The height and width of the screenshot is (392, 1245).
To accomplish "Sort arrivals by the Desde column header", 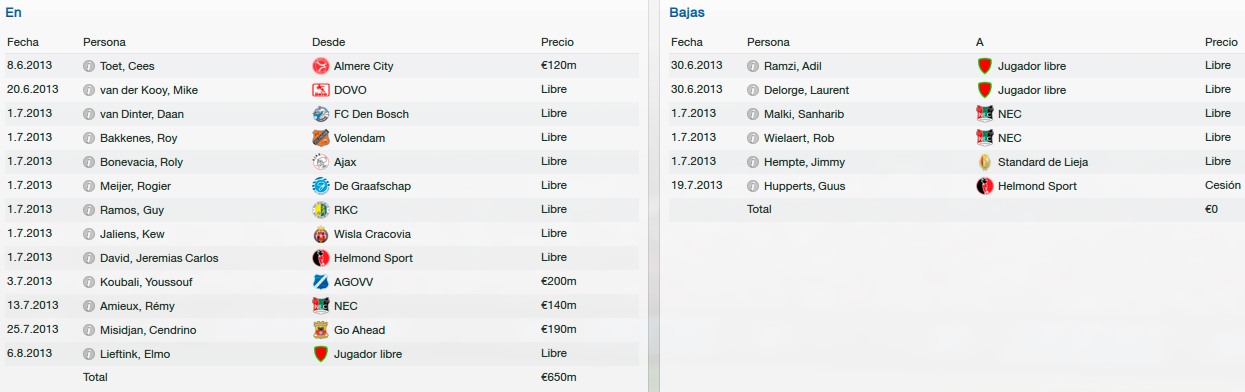I will [329, 42].
